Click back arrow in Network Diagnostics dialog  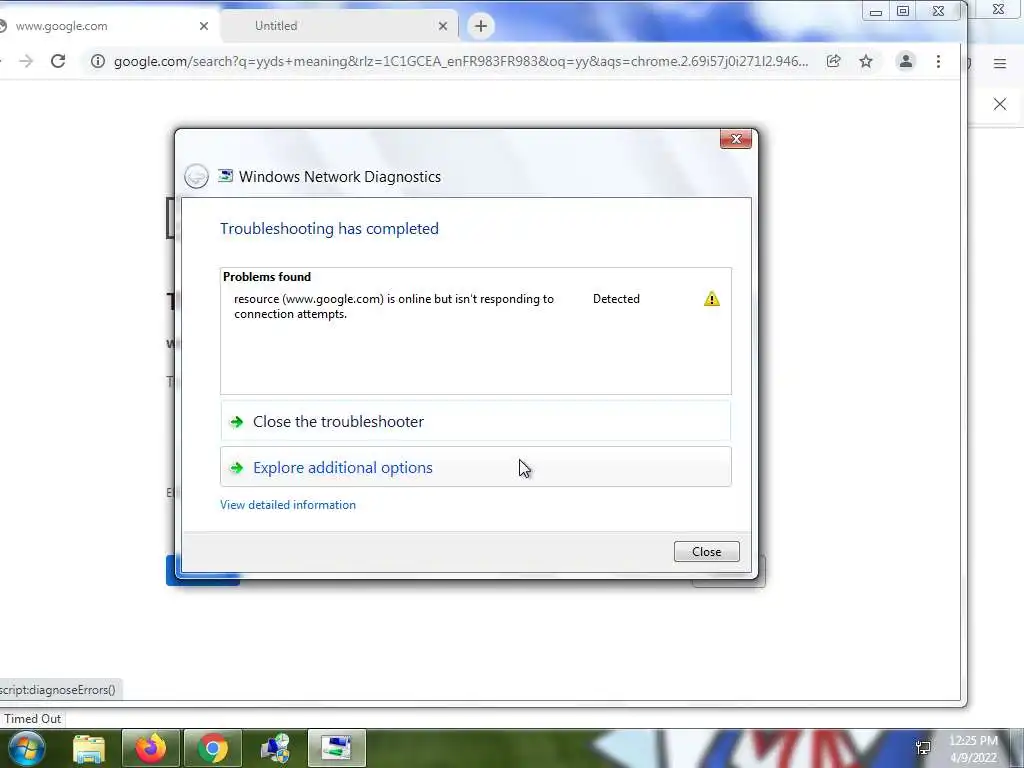pos(196,176)
